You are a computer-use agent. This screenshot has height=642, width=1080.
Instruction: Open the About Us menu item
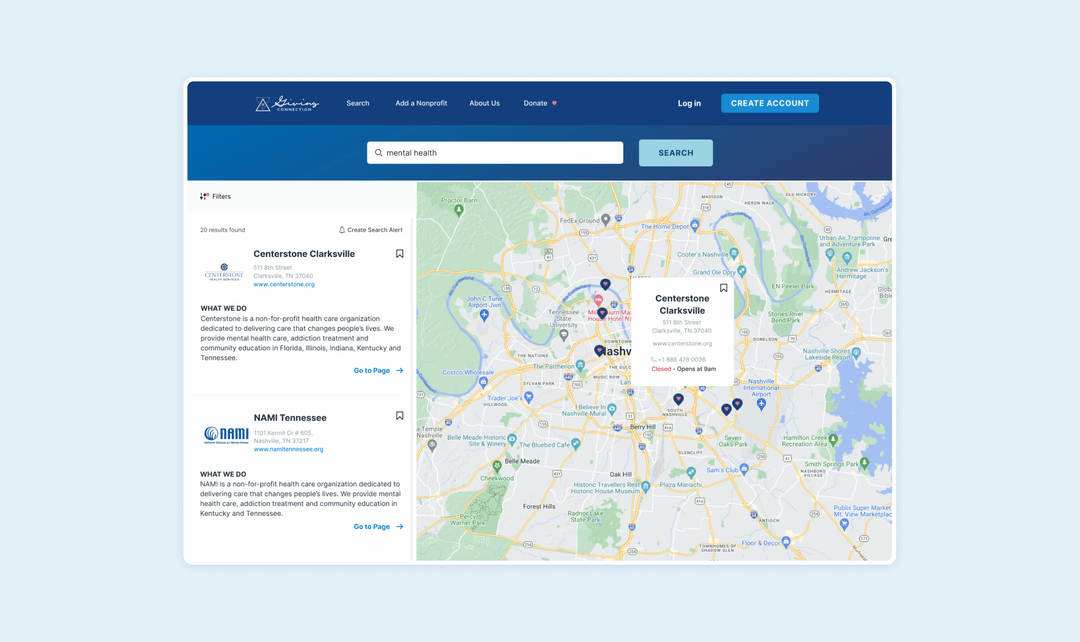point(484,102)
